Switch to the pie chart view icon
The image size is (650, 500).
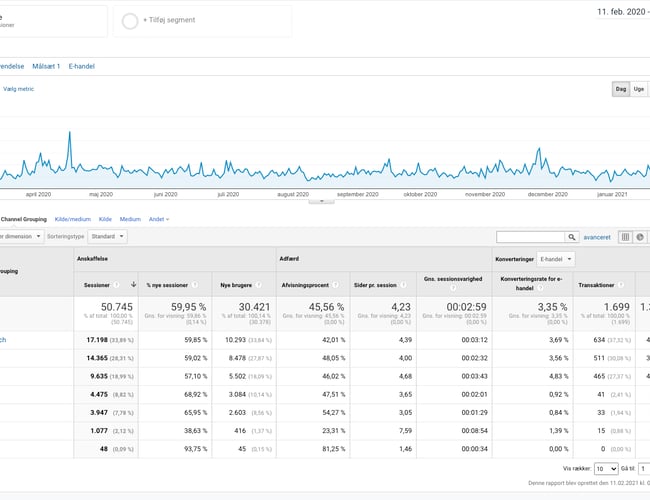(x=640, y=237)
